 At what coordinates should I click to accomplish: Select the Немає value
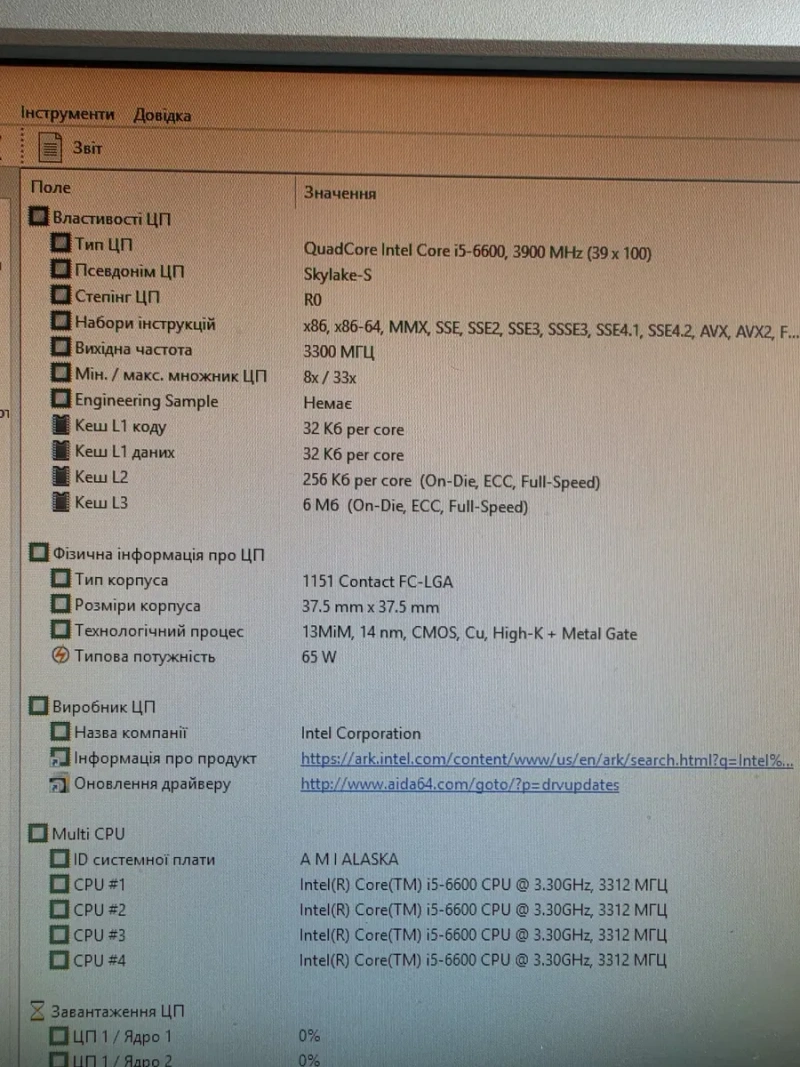click(x=327, y=404)
